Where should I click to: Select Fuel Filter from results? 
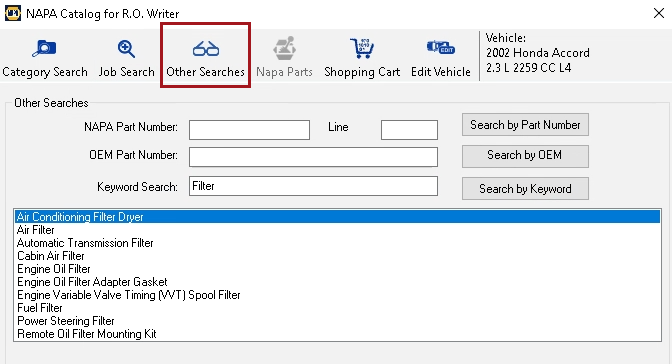pyautogui.click(x=337, y=308)
